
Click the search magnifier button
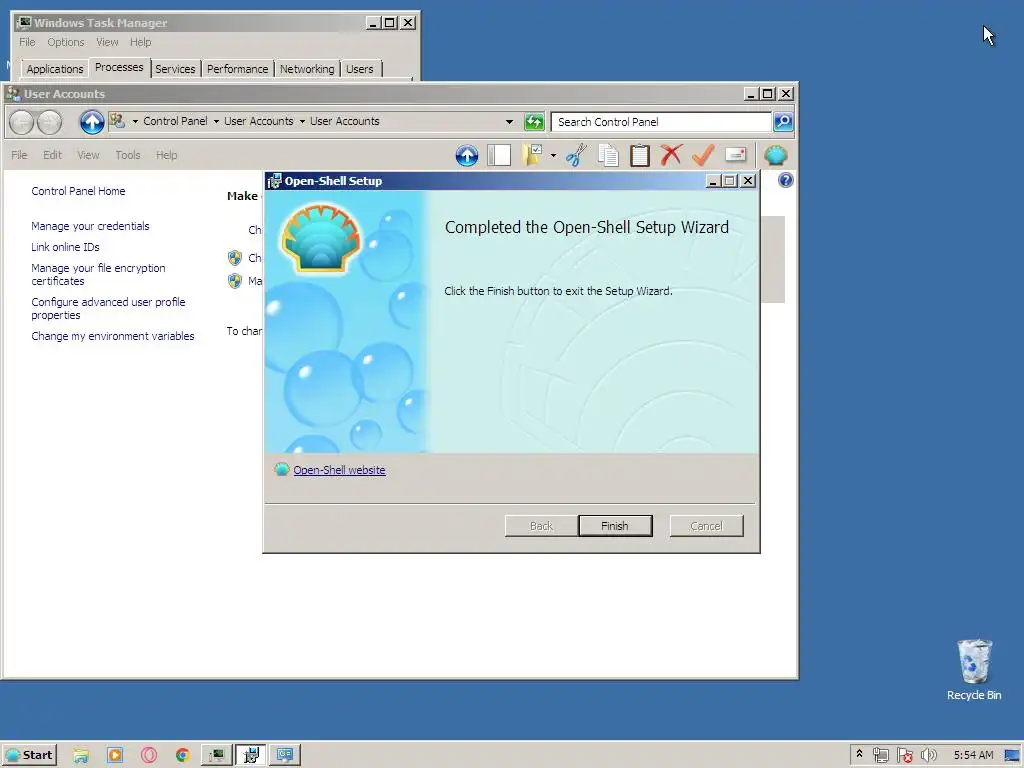pos(783,121)
